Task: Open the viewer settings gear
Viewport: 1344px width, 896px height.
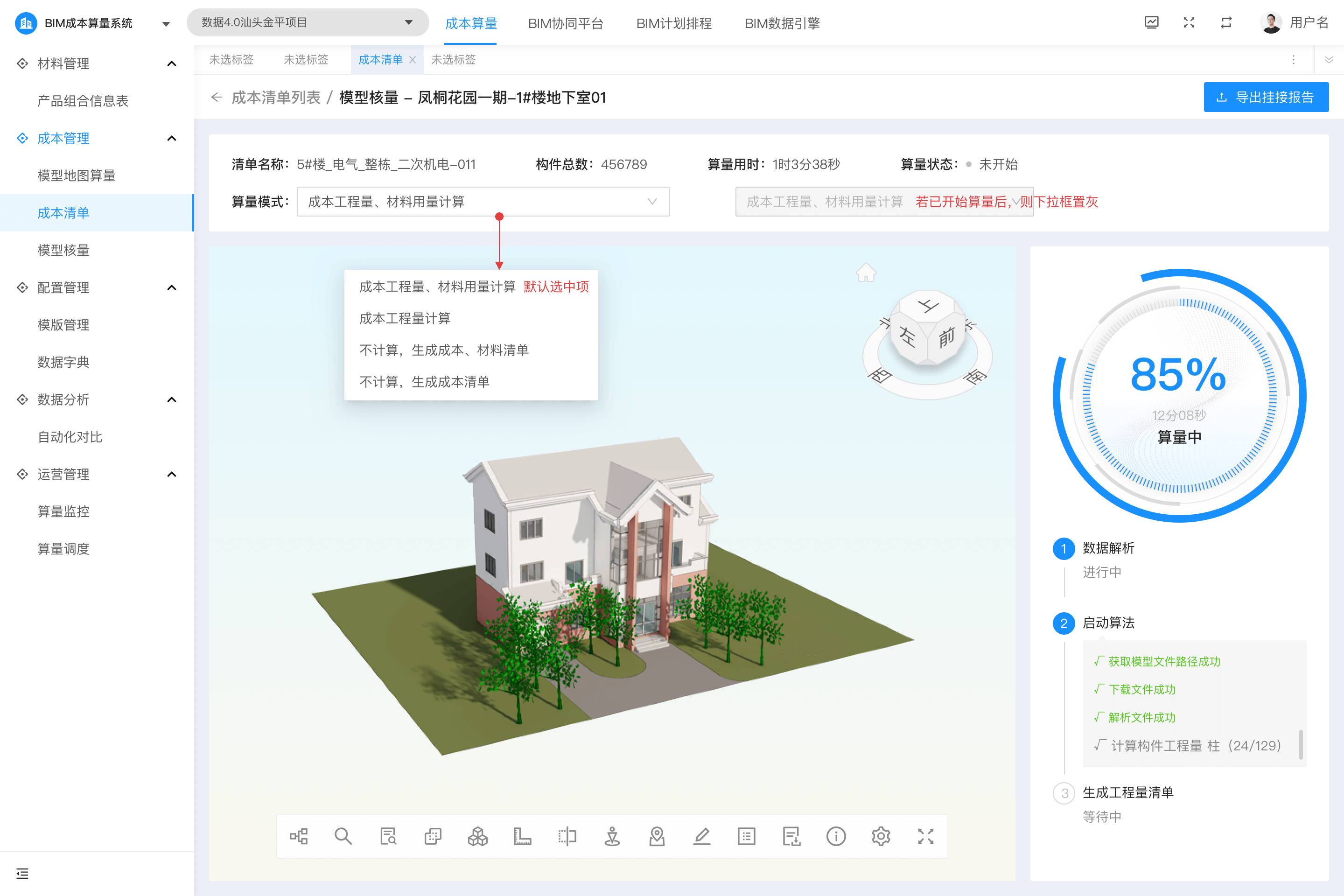Action: 881,837
